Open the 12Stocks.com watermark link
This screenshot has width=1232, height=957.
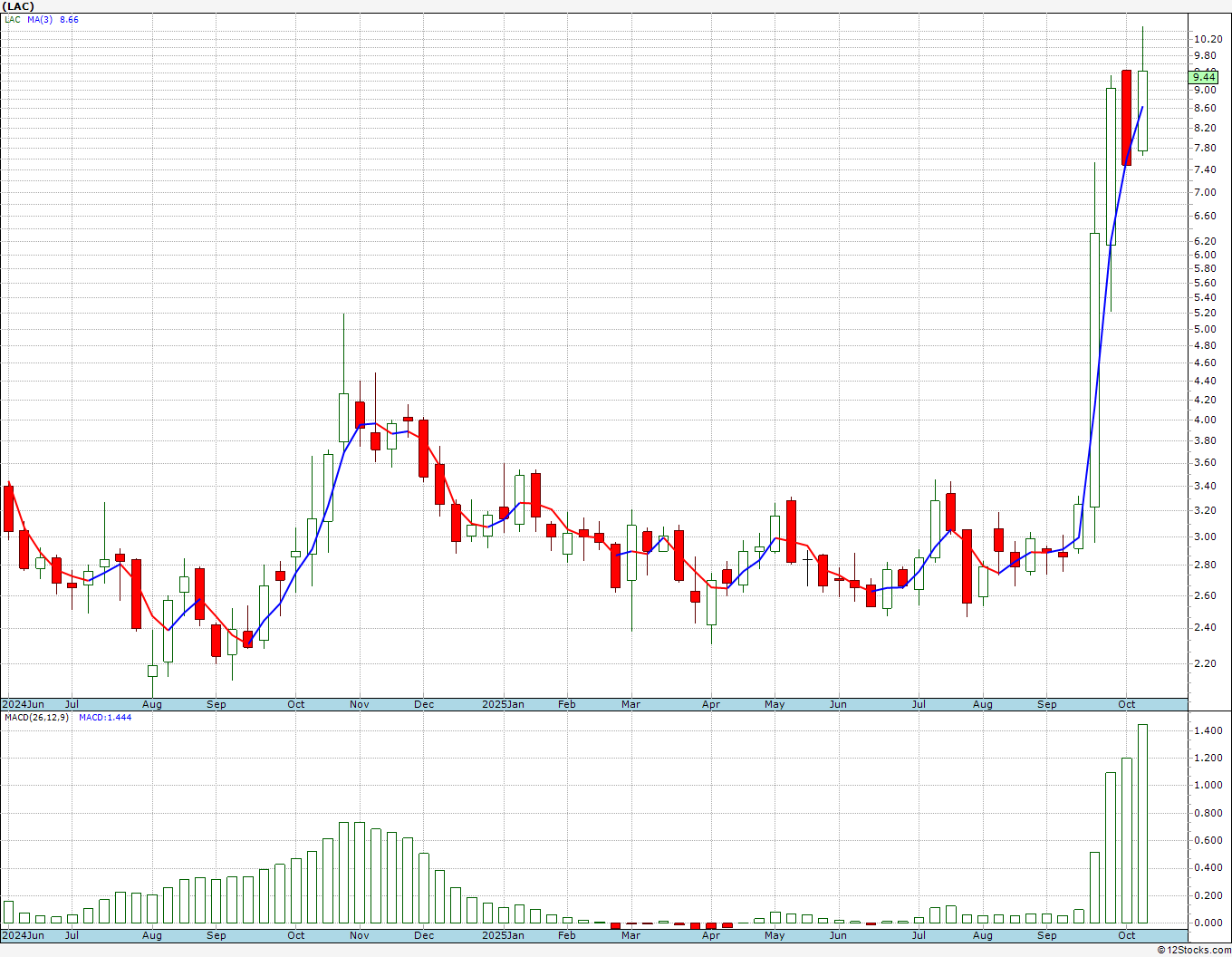[1195, 950]
